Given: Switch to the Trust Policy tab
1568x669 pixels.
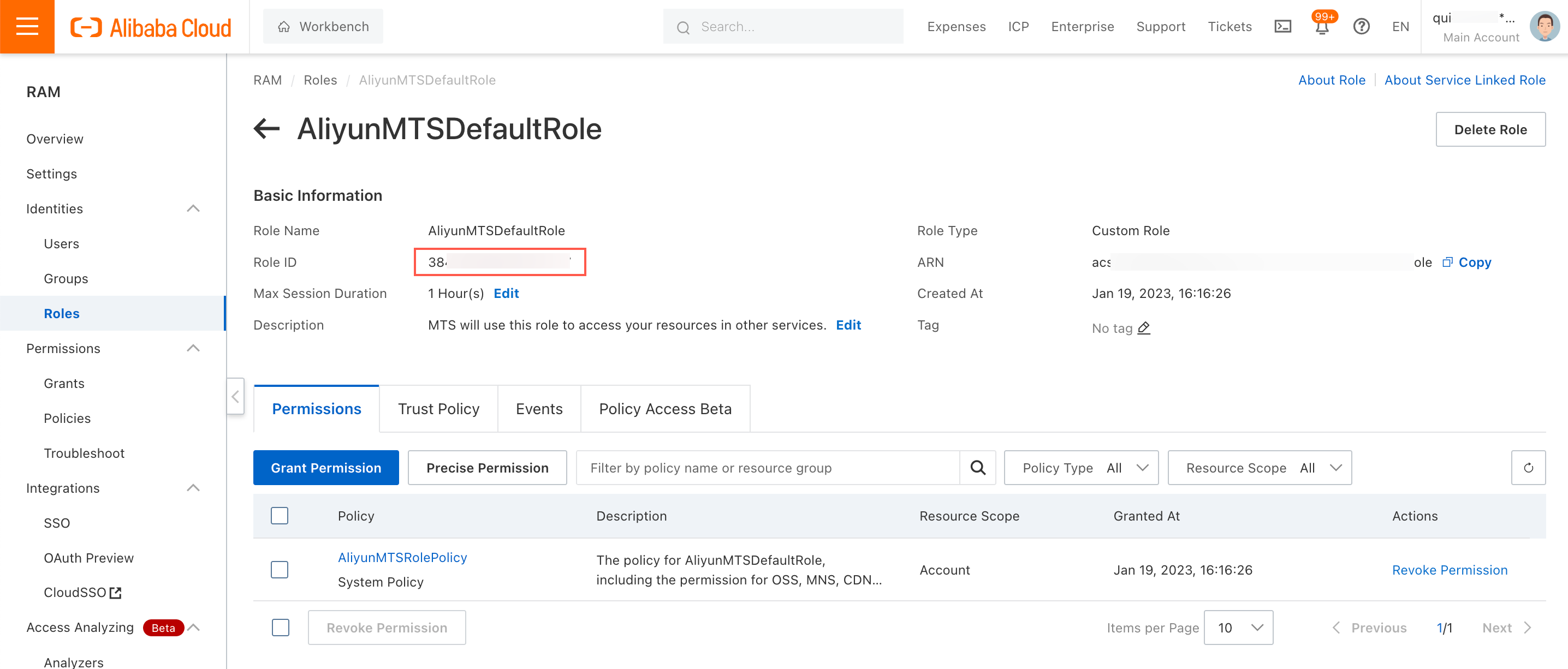Looking at the screenshot, I should click(438, 409).
